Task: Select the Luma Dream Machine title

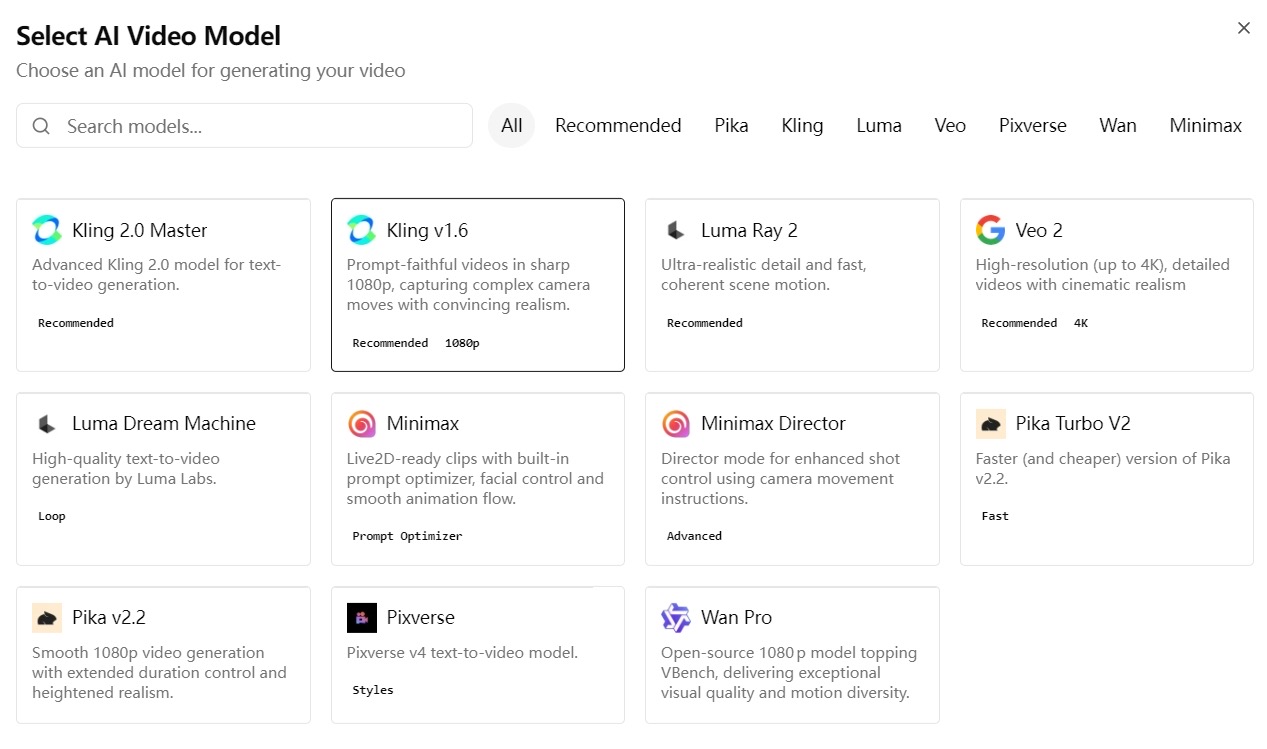Action: (x=164, y=424)
